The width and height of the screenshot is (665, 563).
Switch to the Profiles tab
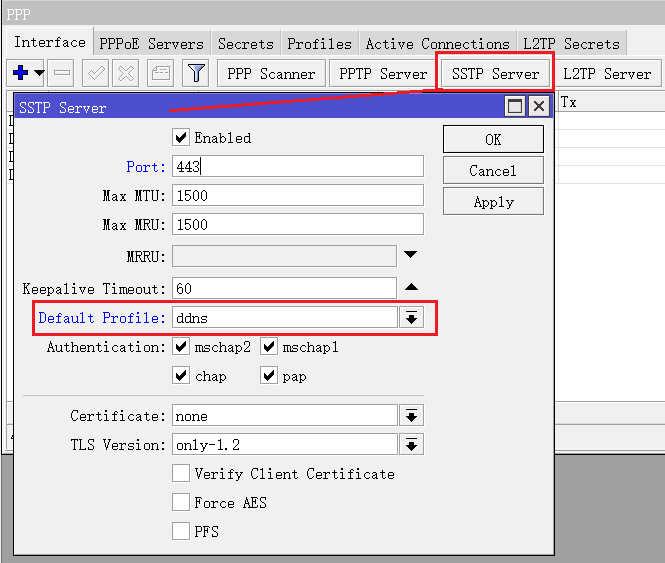point(319,43)
